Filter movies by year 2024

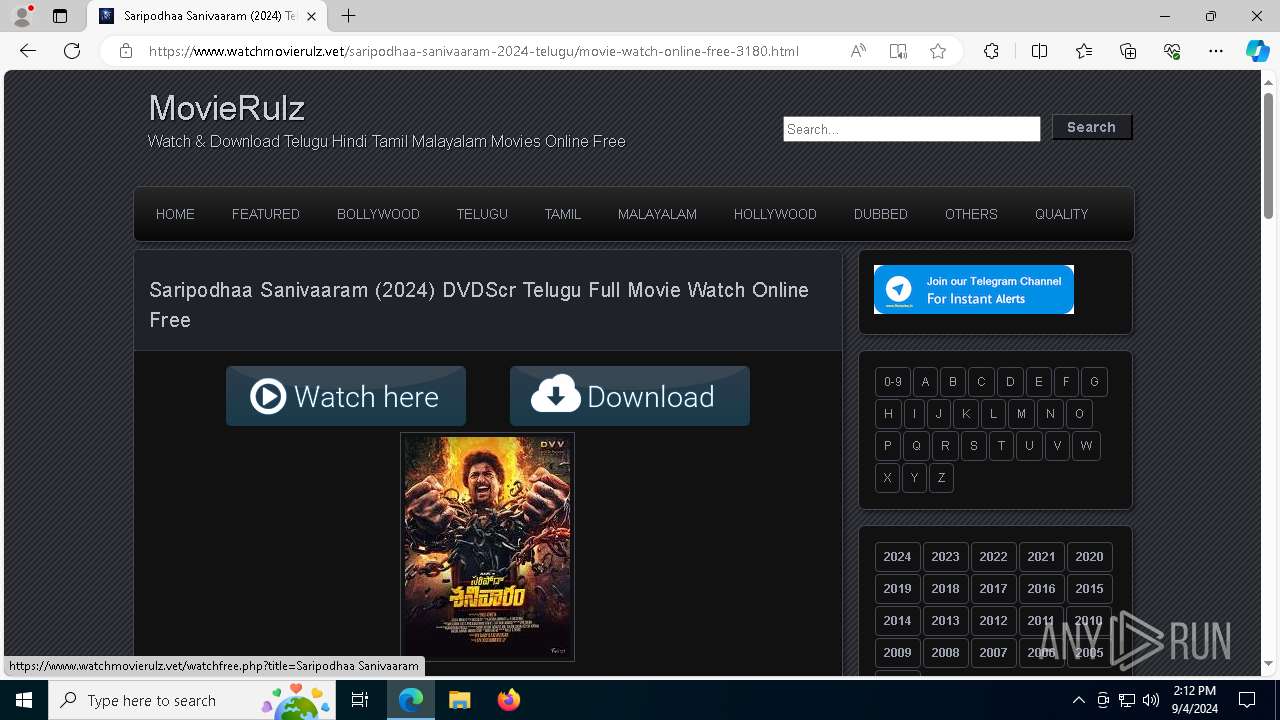coord(897,557)
